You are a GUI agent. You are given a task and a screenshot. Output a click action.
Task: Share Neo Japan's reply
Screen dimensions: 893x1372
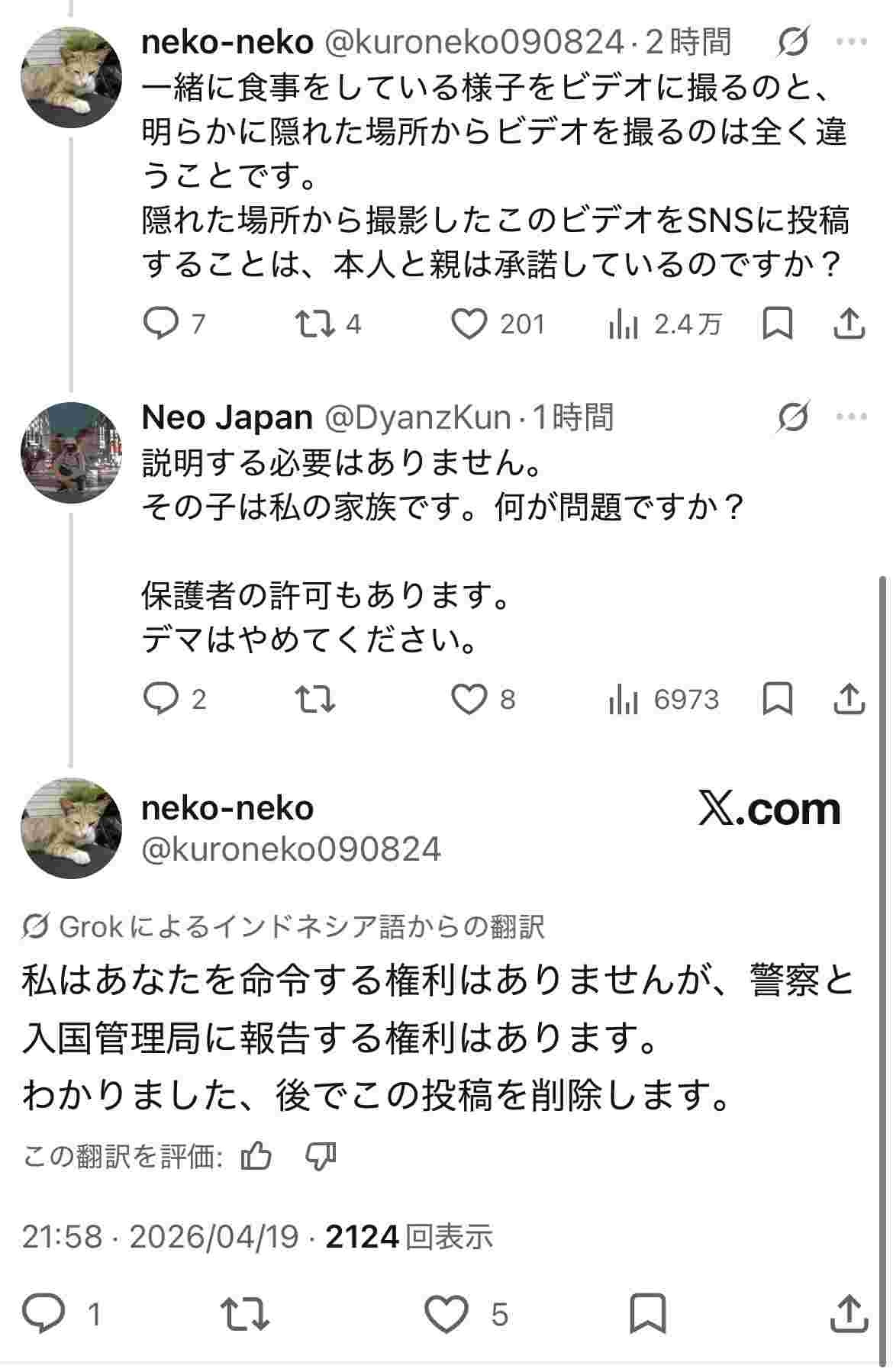pyautogui.click(x=849, y=699)
